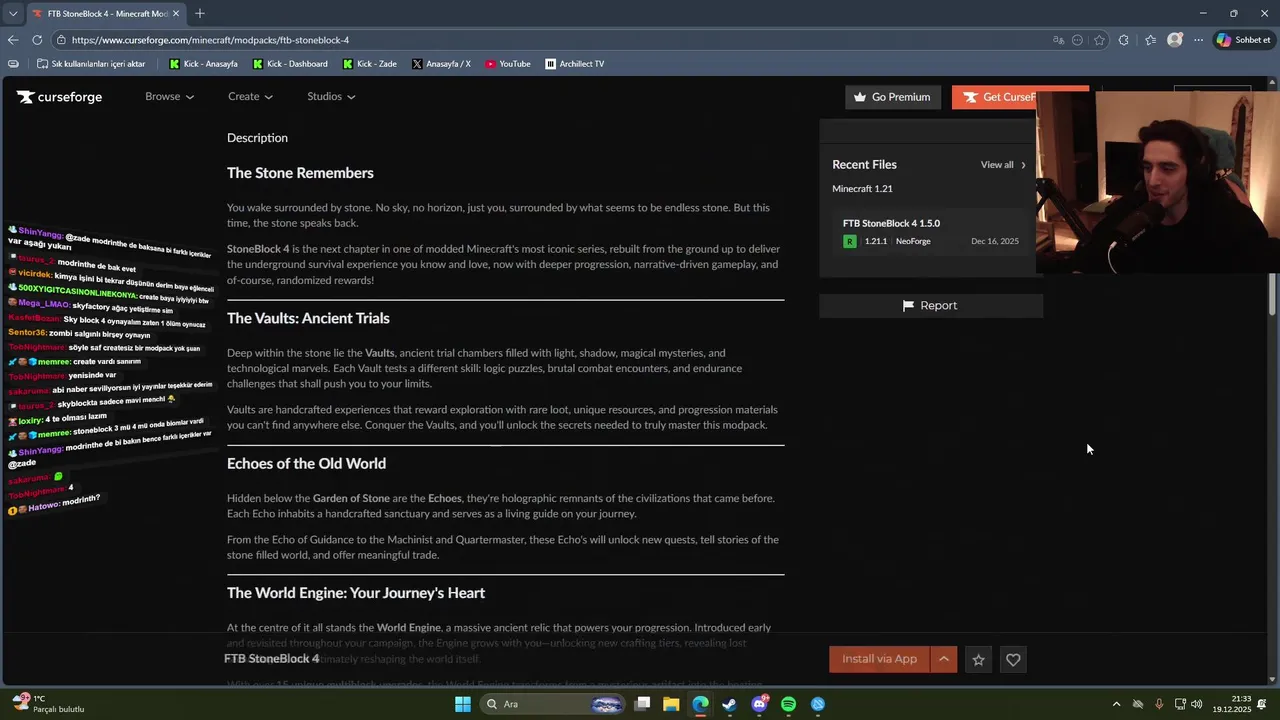Open Steam from taskbar

(730, 704)
